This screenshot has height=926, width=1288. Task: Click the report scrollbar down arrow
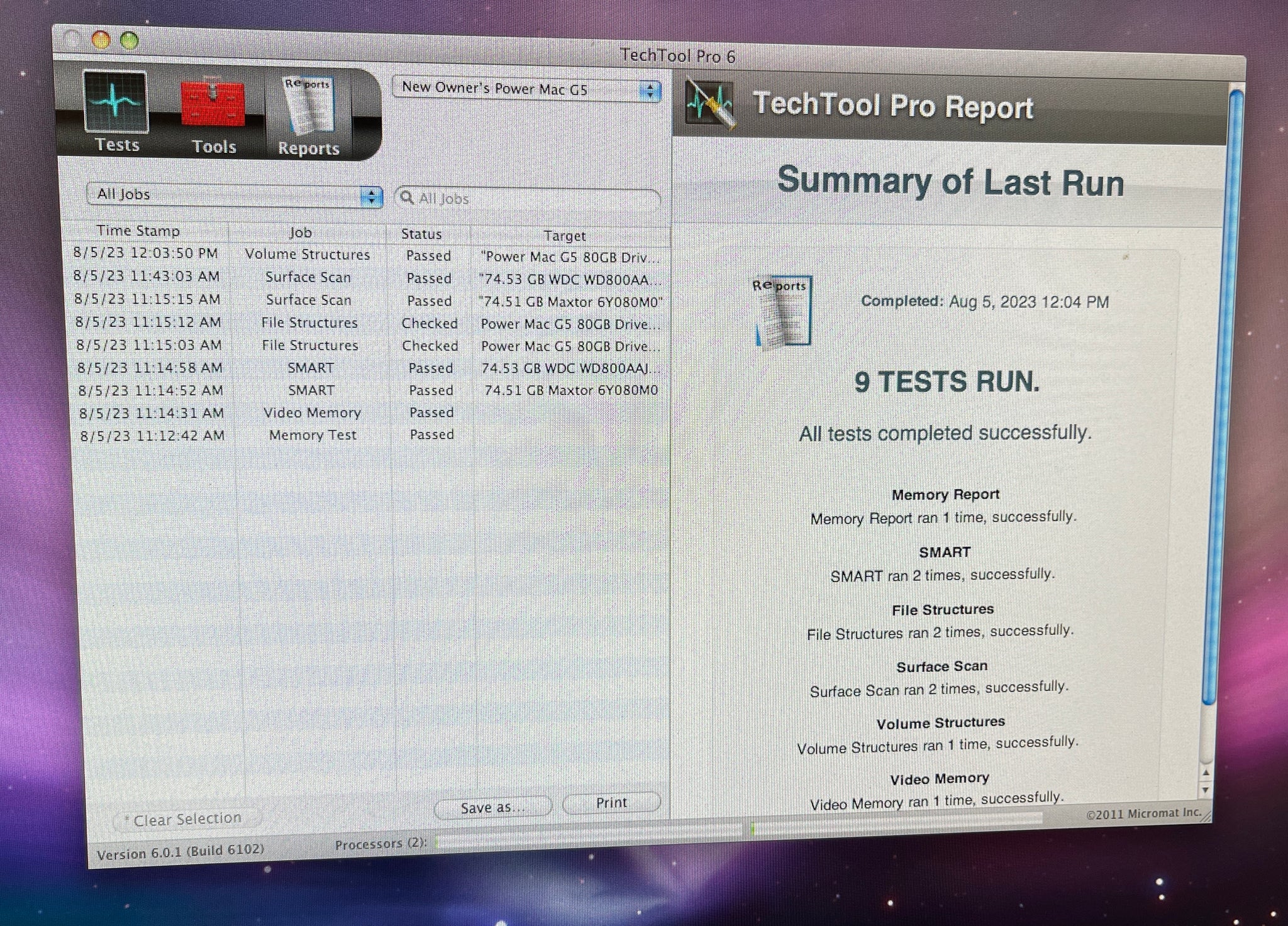[x=1205, y=790]
